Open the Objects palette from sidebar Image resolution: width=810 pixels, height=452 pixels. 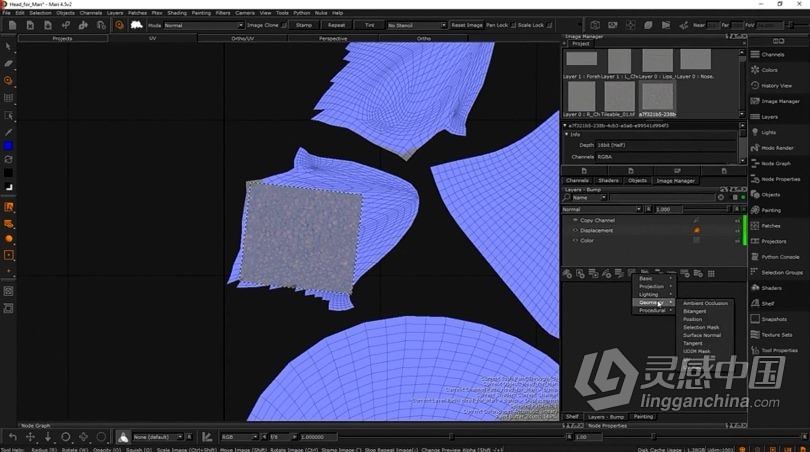coord(766,195)
